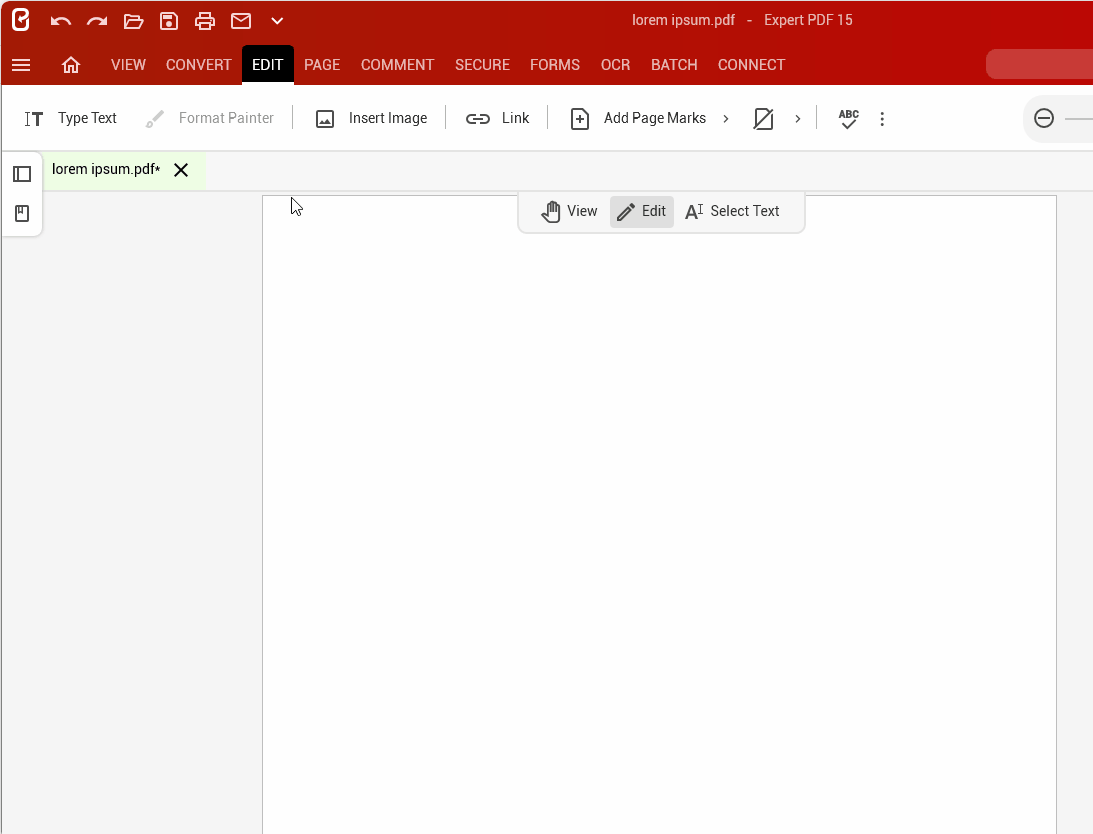Switch to Edit mode
Image resolution: width=1093 pixels, height=834 pixels.
pos(642,211)
